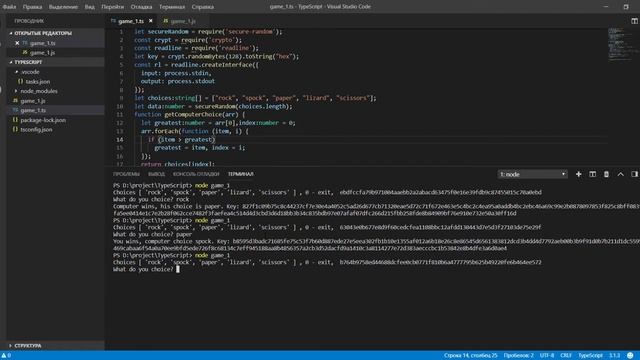640x360 pixels.
Task: Collapse the ОТКРЫТЫЕ РЕДАКТОРЫ section
Action: tap(55, 33)
